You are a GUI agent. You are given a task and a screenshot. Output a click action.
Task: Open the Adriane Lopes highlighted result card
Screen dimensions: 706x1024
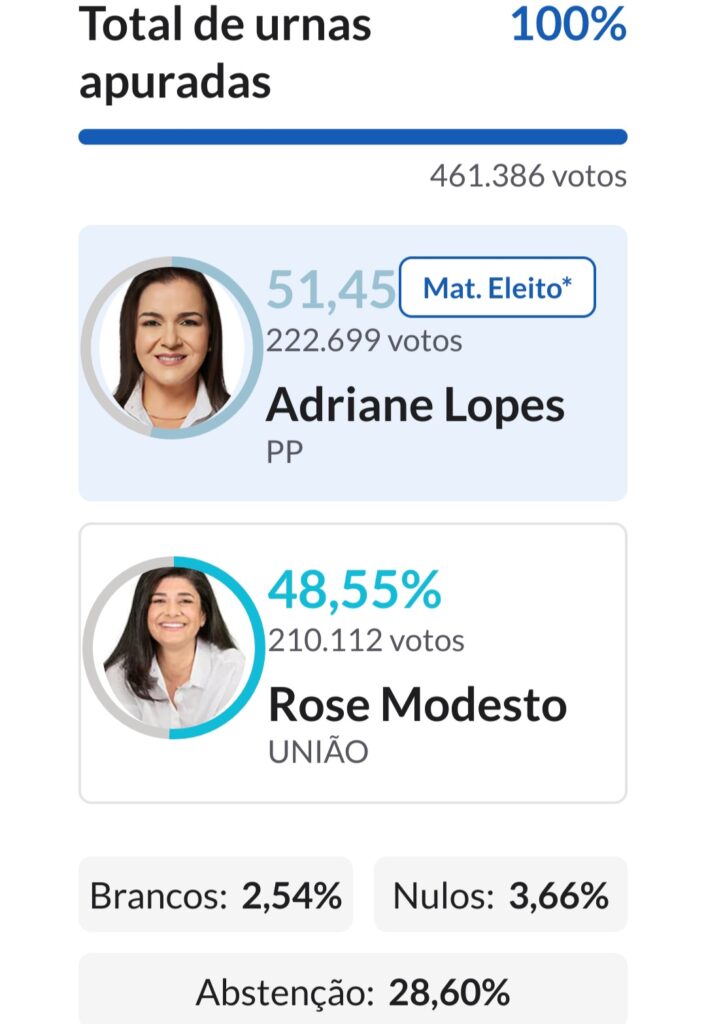[353, 363]
